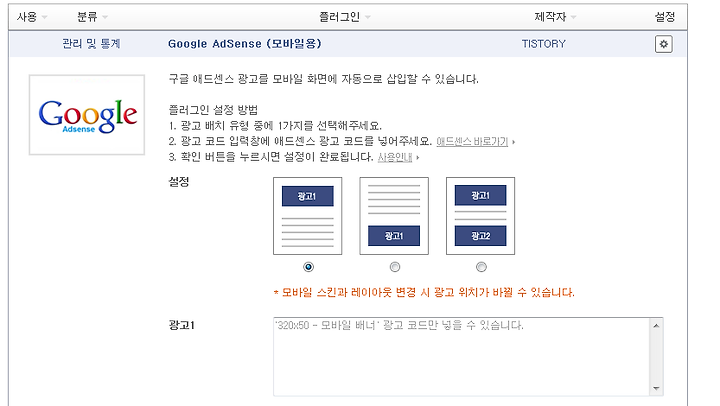
Task: Click the 설정 column header
Action: click(x=664, y=17)
